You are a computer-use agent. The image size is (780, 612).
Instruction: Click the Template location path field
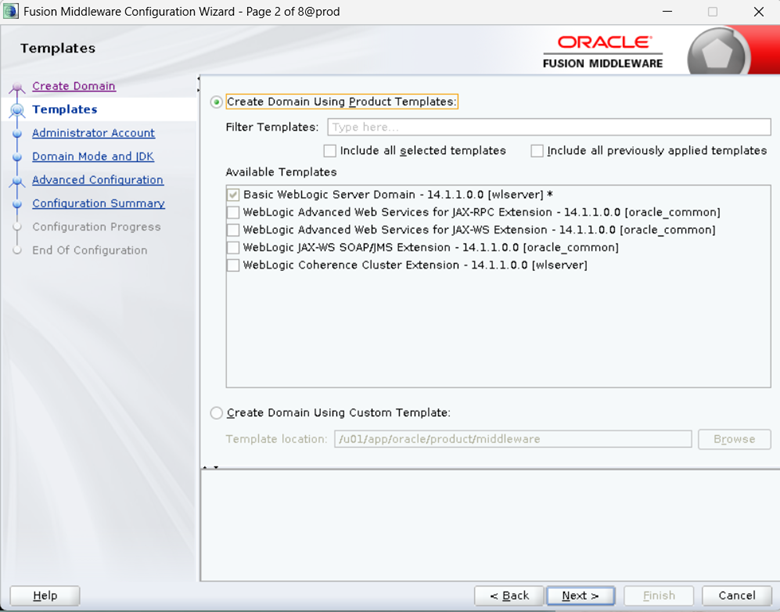tap(513, 439)
